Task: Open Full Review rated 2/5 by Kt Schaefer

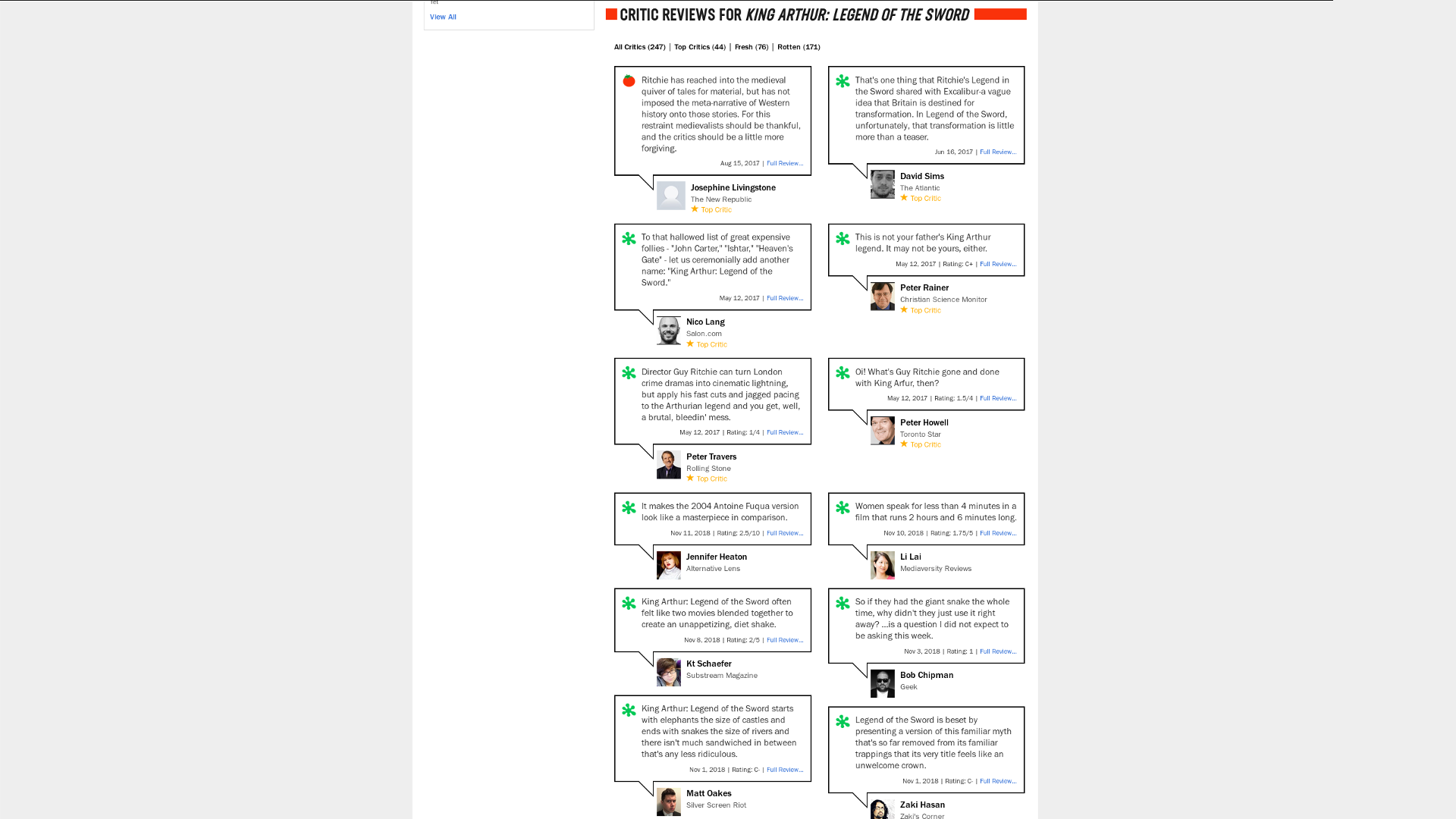Action: 785,640
